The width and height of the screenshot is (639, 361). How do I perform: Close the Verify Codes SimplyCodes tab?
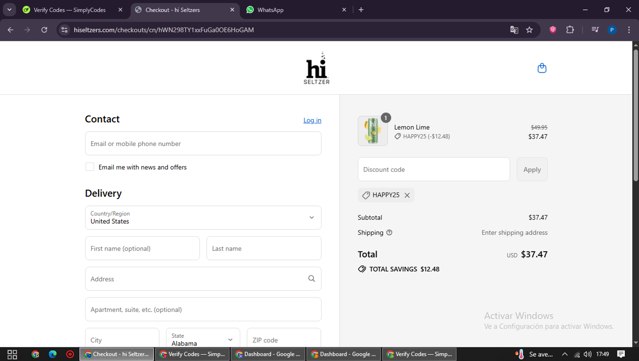[x=120, y=10]
